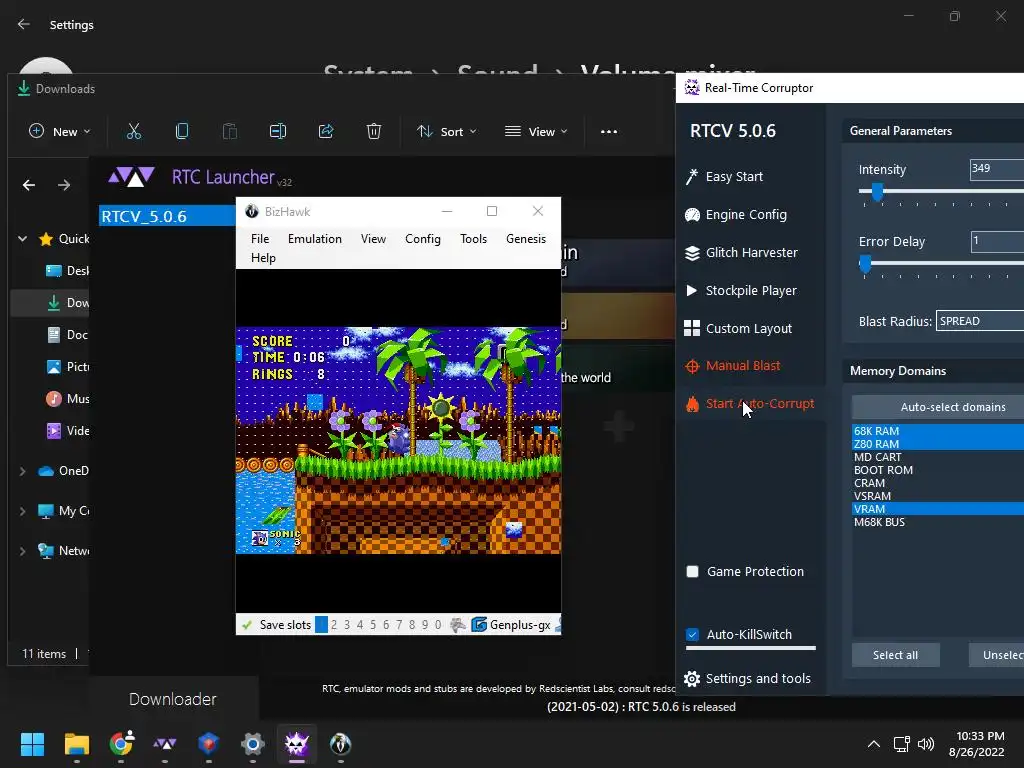Click Paste icon in Downloads toolbar
This screenshot has height=768, width=1024.
(x=230, y=131)
